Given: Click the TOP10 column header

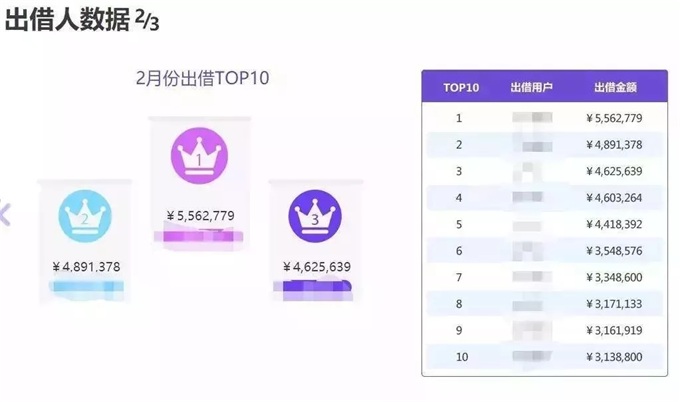Looking at the screenshot, I should (x=460, y=87).
